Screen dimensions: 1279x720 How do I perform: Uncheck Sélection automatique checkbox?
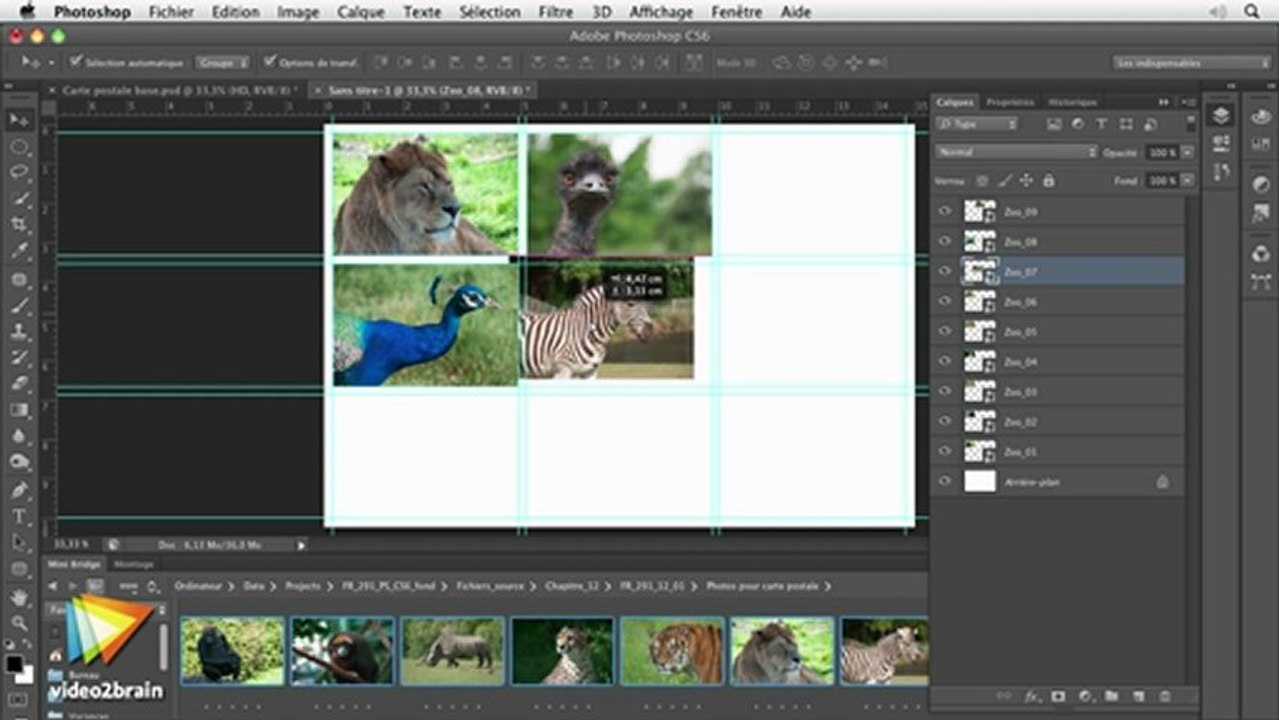pyautogui.click(x=76, y=62)
